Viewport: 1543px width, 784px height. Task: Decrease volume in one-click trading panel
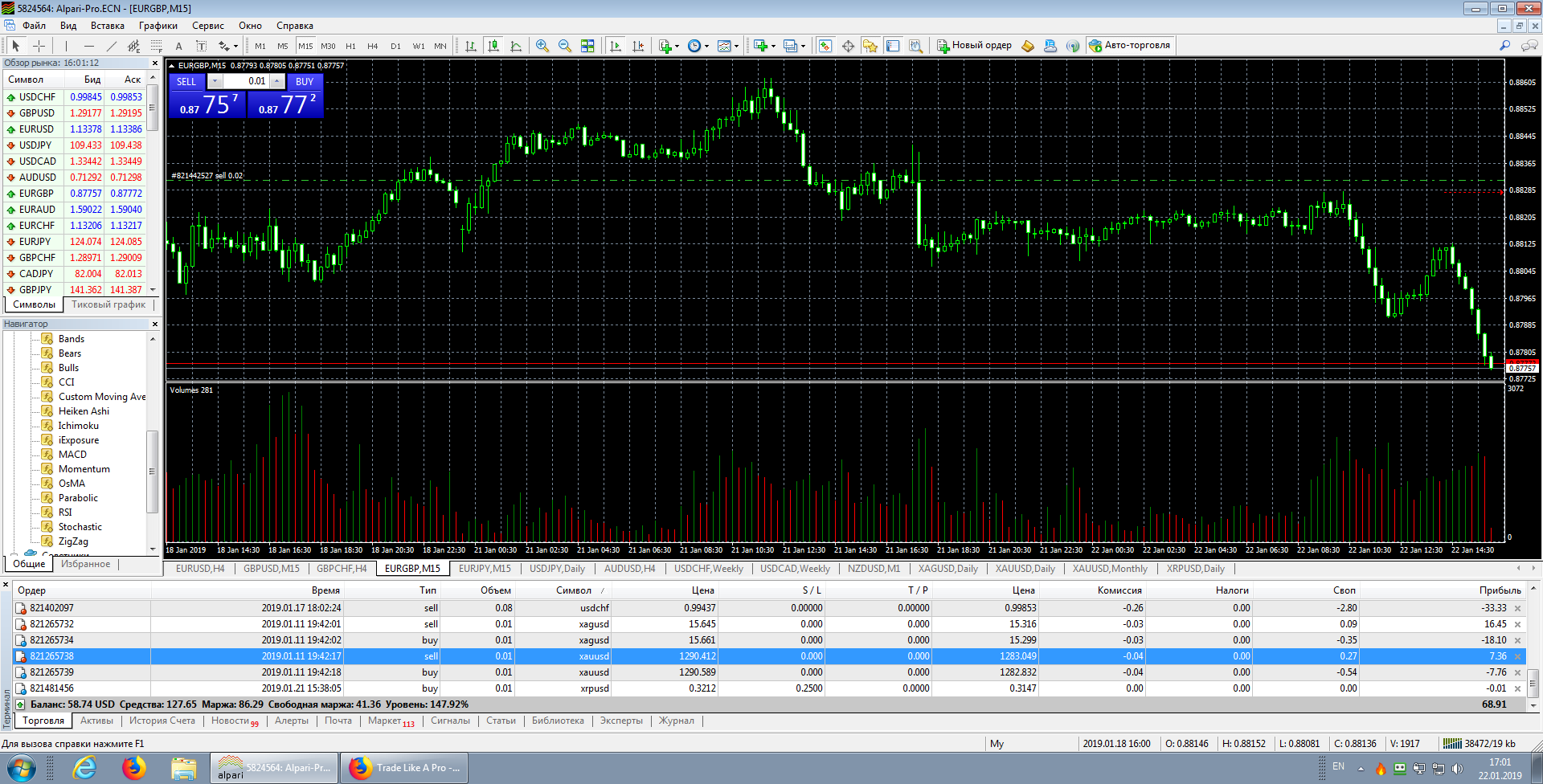[x=215, y=81]
